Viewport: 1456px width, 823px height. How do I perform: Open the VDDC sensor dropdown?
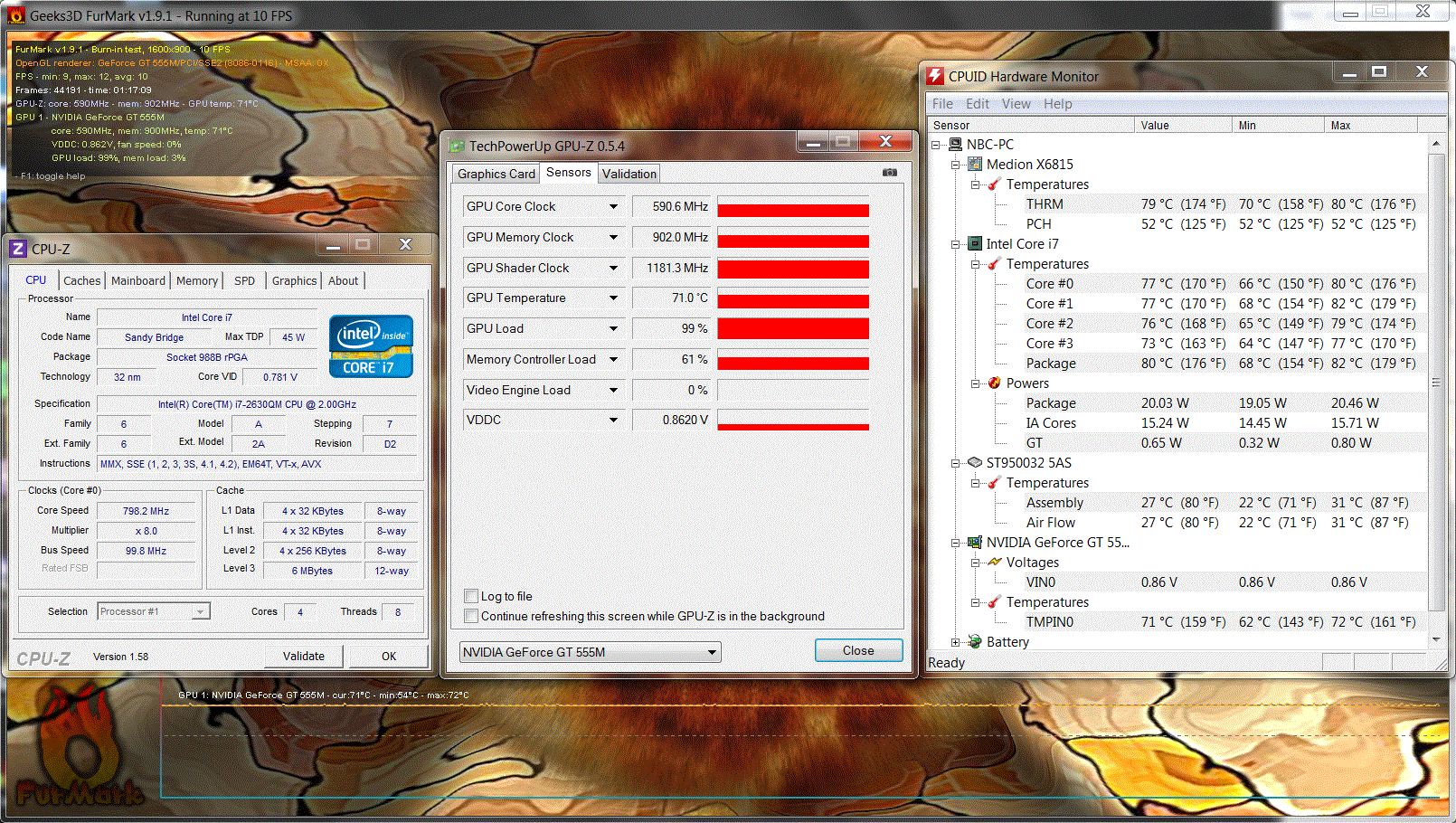[x=613, y=420]
